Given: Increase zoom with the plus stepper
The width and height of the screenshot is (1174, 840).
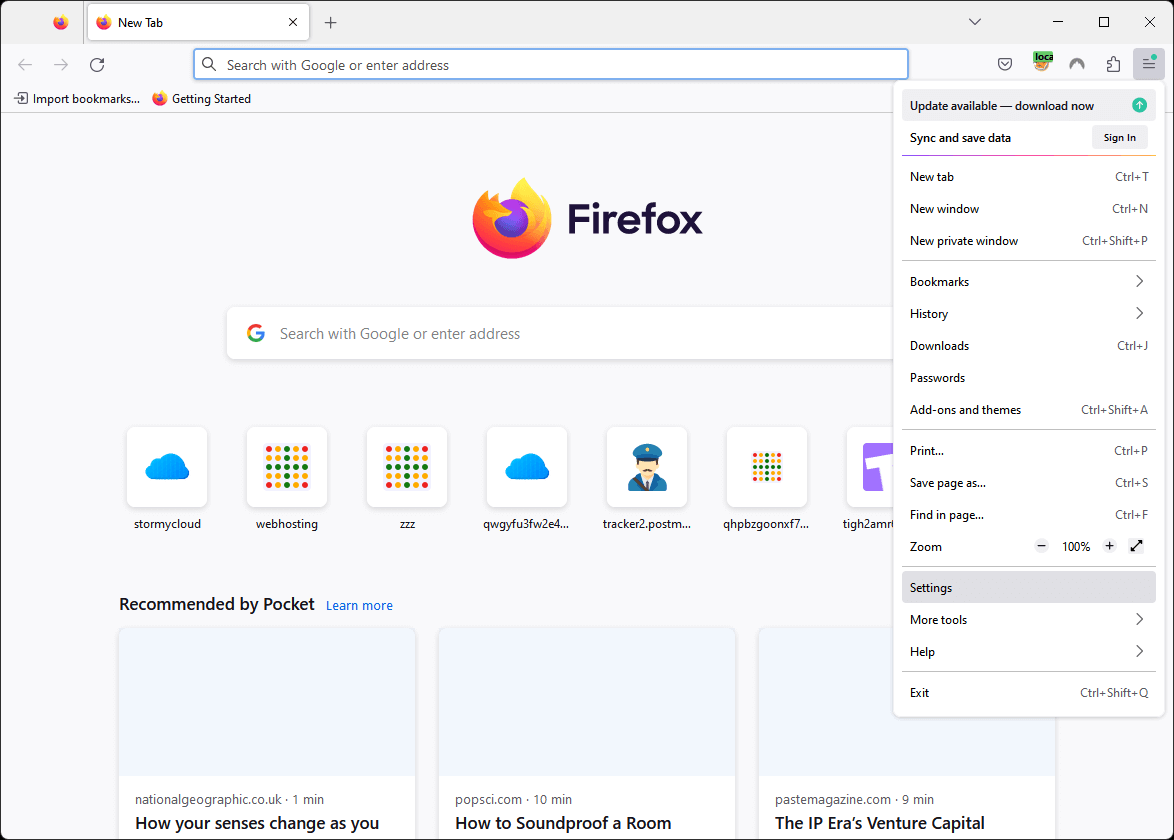Looking at the screenshot, I should pos(1109,546).
